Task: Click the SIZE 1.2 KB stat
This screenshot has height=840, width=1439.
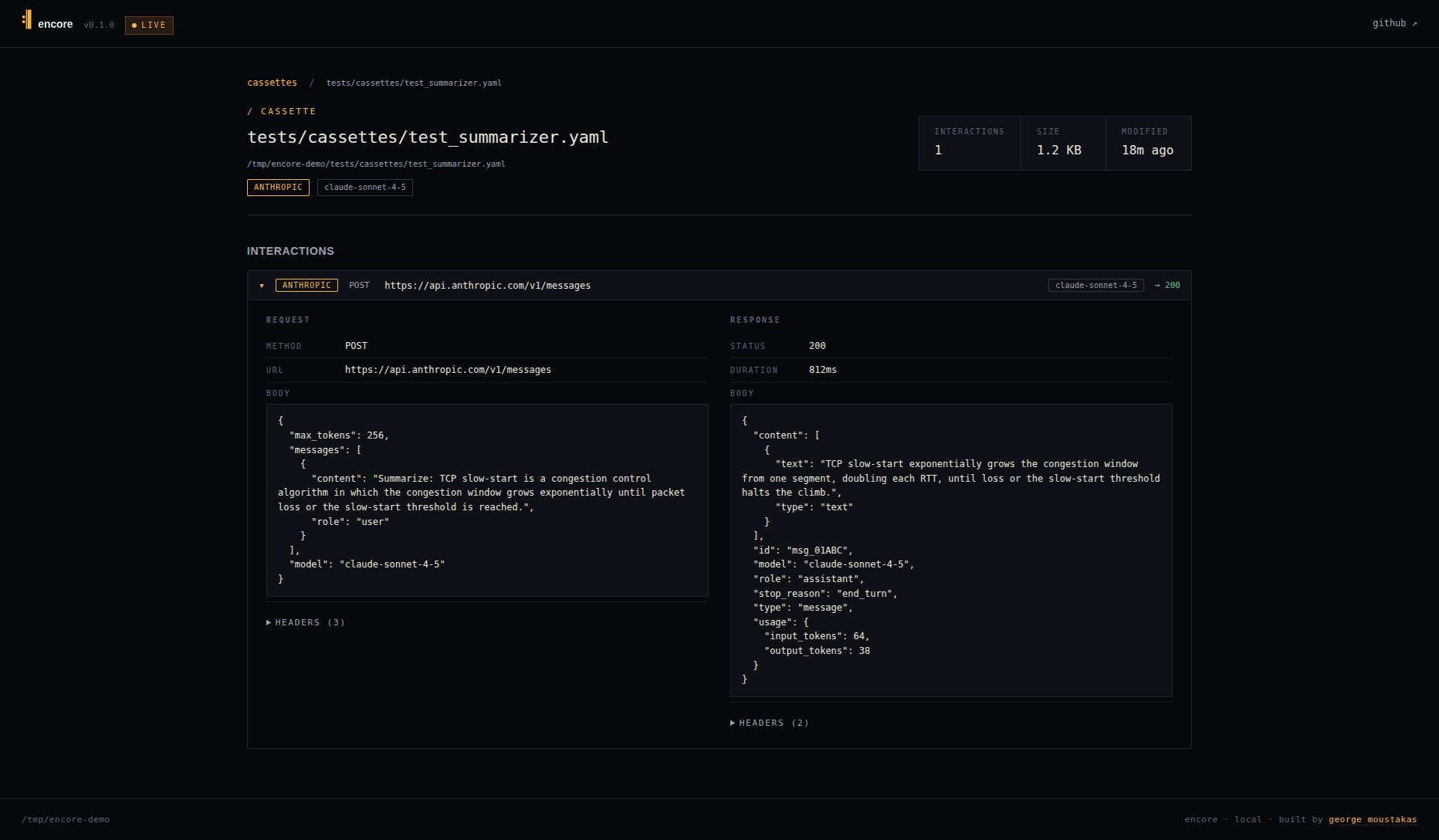Action: pyautogui.click(x=1063, y=143)
